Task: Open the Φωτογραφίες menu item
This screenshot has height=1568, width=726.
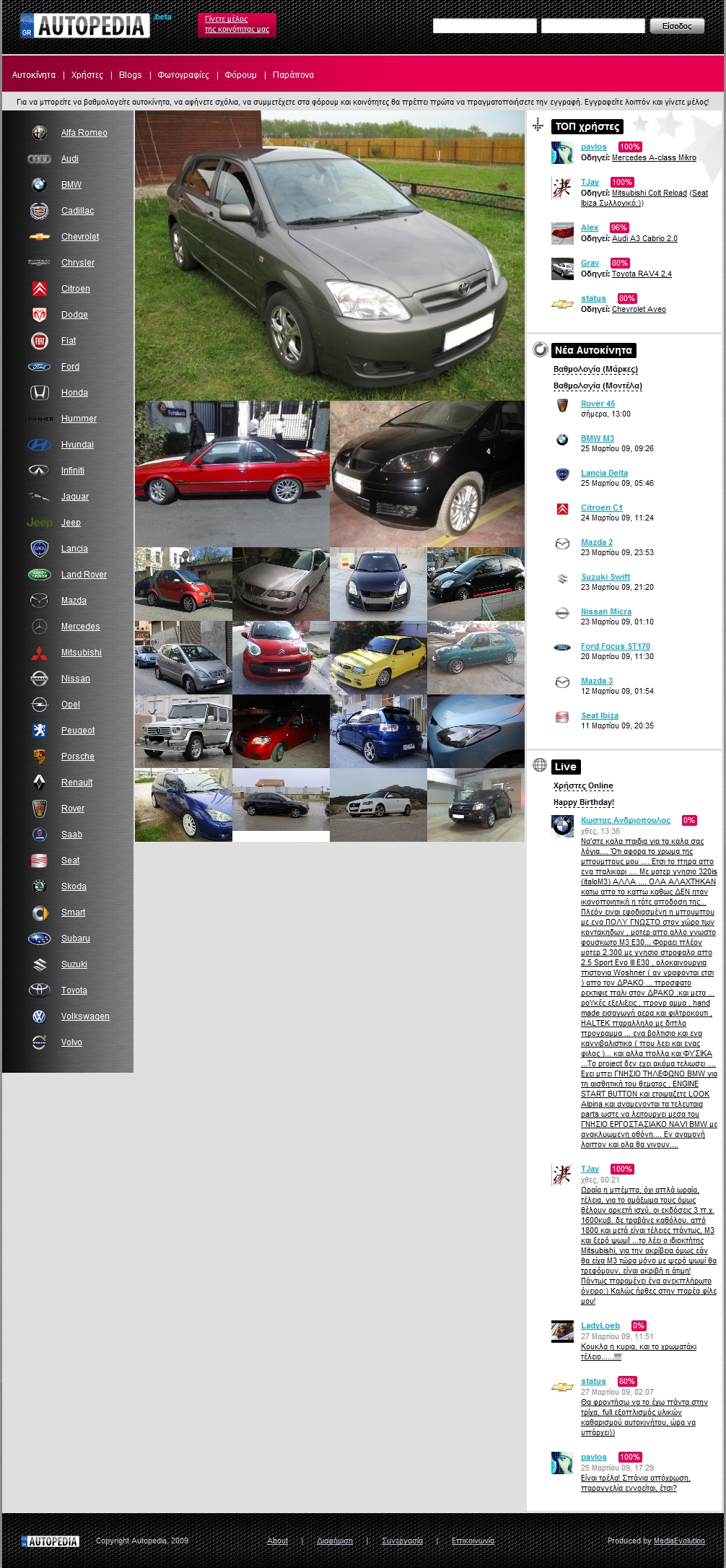Action: click(x=183, y=75)
